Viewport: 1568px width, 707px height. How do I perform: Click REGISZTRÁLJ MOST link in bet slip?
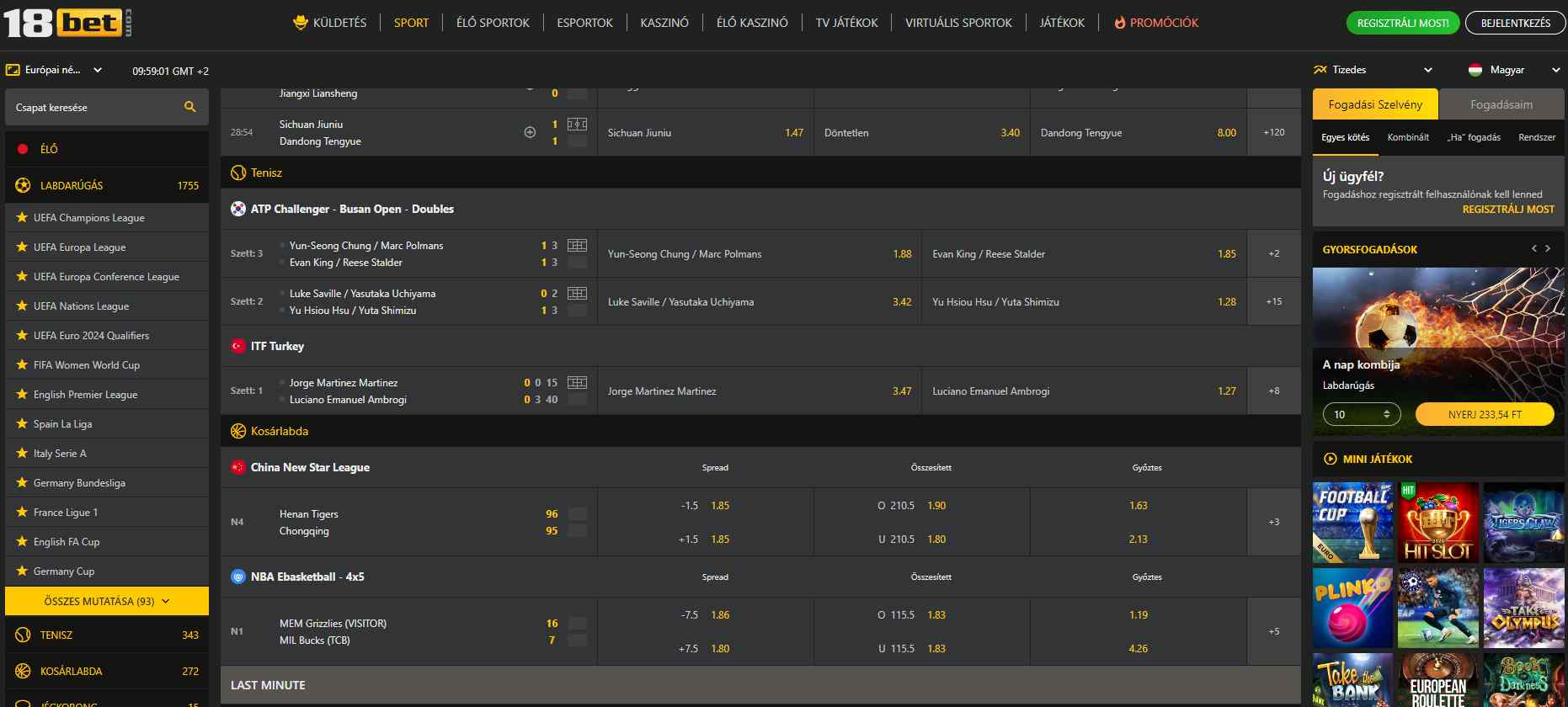coord(1508,209)
